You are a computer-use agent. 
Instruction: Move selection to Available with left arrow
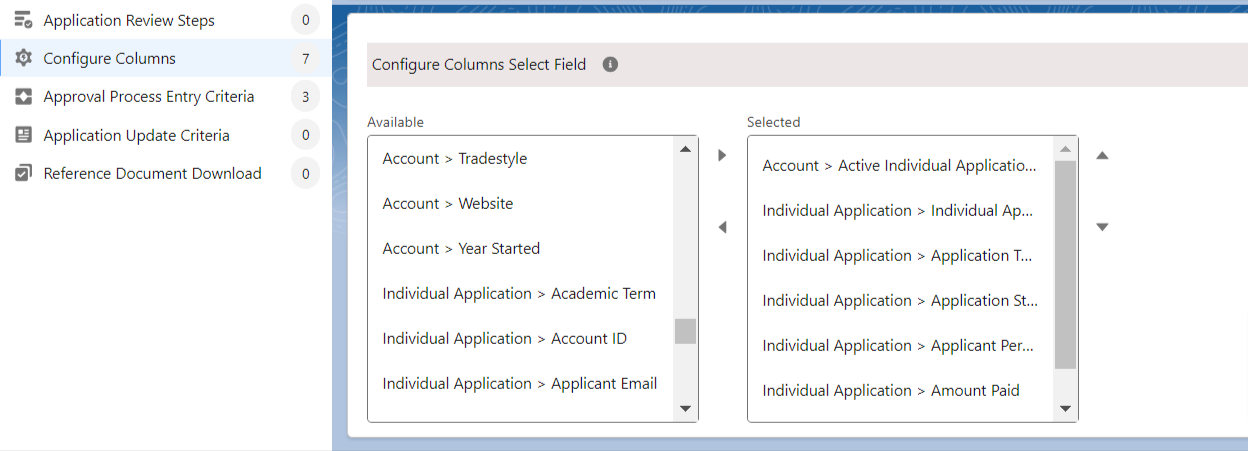point(723,228)
